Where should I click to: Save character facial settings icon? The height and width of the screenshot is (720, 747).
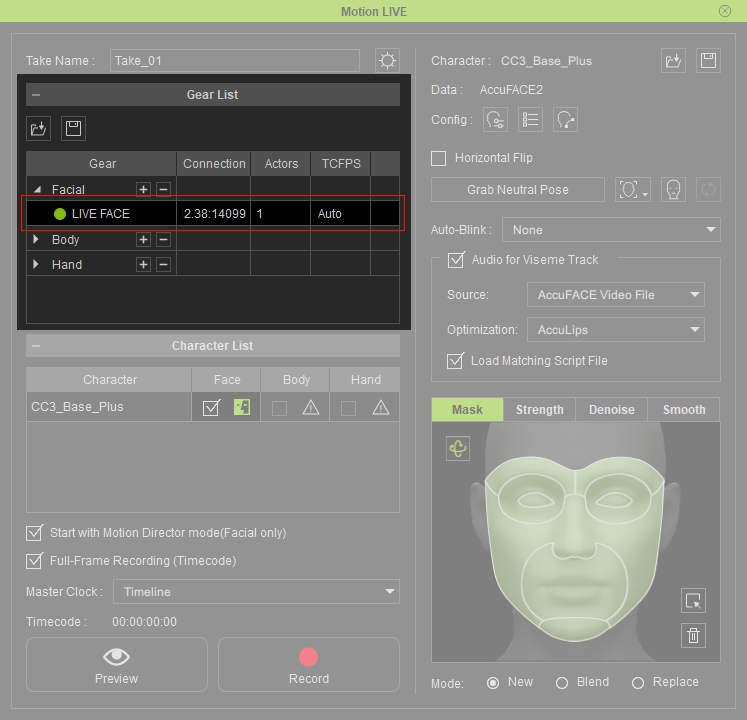[708, 61]
